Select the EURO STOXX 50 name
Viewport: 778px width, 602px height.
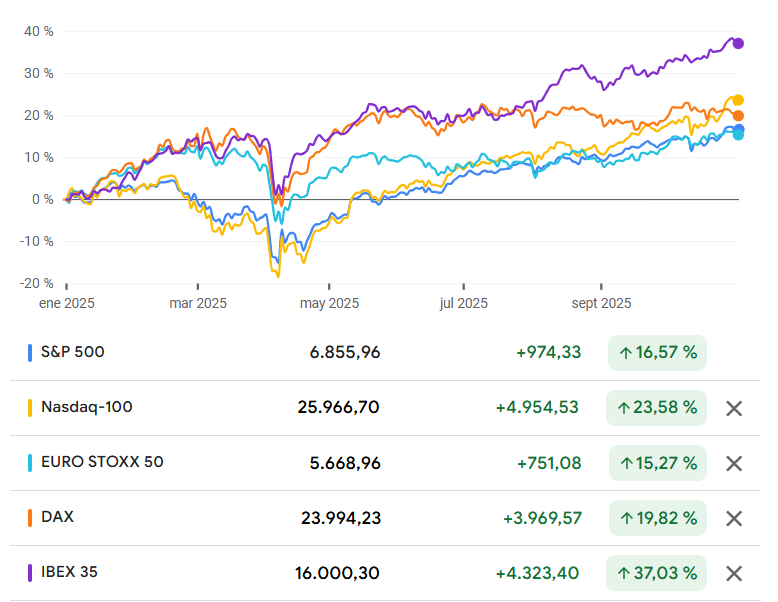(102, 462)
